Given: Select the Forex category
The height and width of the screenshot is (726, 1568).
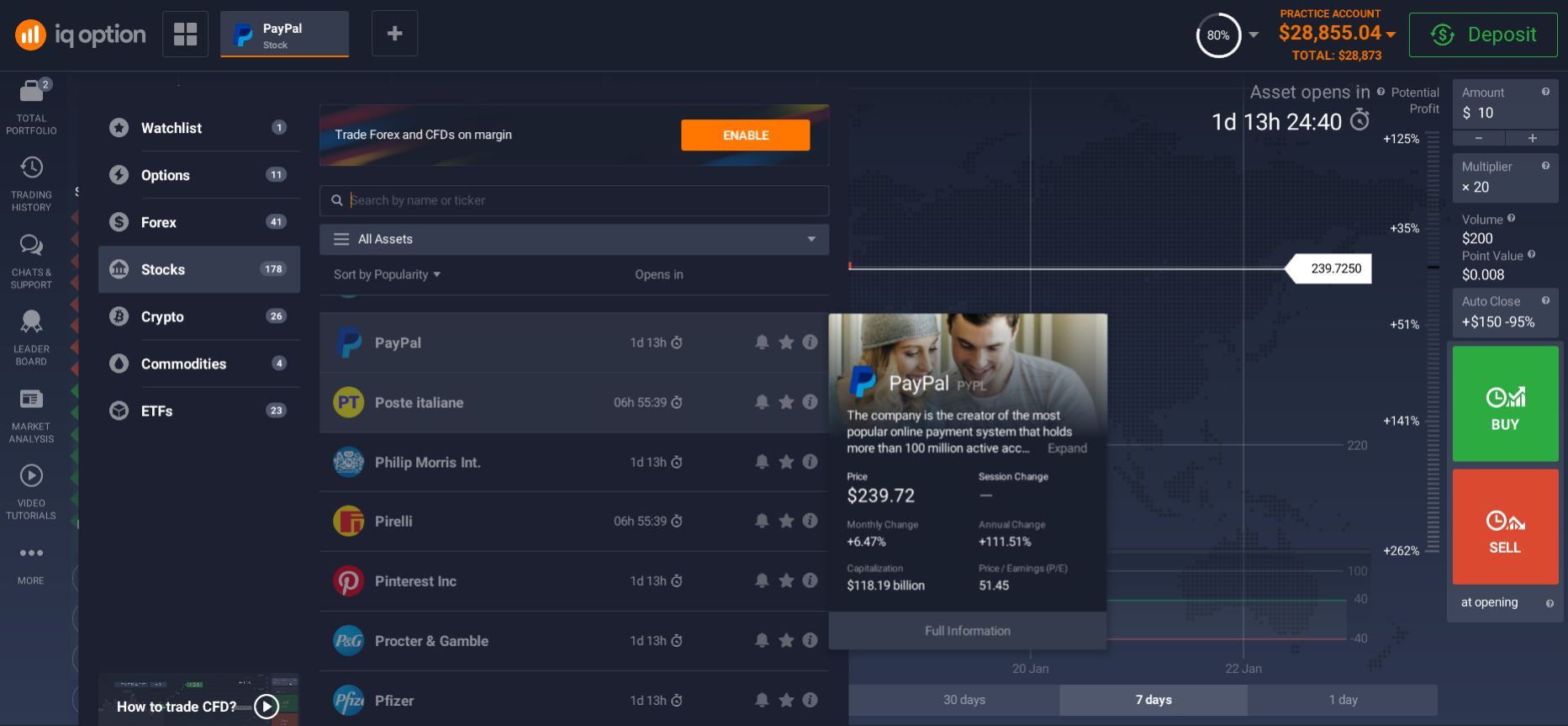Looking at the screenshot, I should [x=199, y=222].
